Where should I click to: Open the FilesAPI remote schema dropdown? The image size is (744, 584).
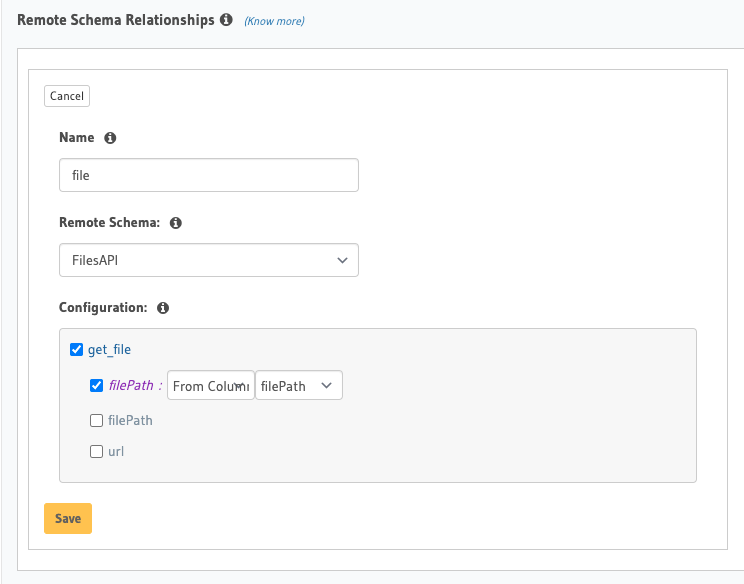tap(209, 260)
